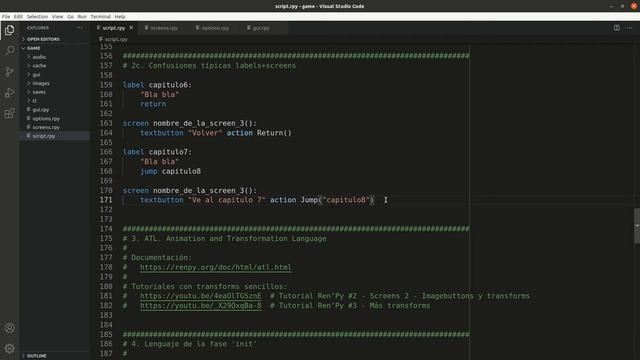Open the Accounts menu icon
Screen dimensions: 640x360
[x=9, y=328]
